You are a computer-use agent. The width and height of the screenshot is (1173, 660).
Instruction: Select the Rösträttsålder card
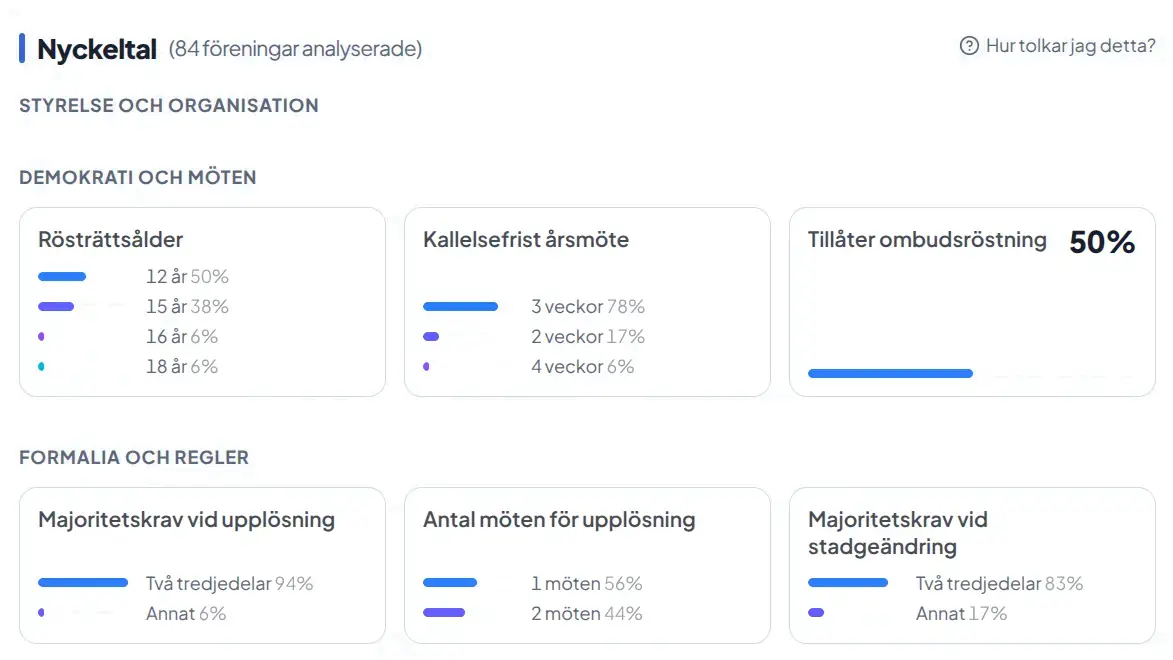(202, 300)
